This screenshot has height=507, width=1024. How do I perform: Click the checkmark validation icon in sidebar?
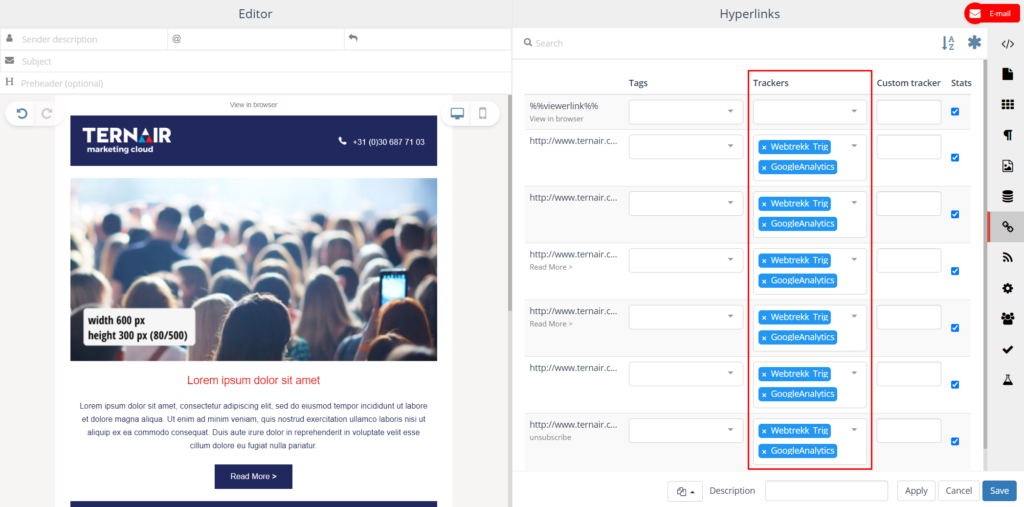1007,349
